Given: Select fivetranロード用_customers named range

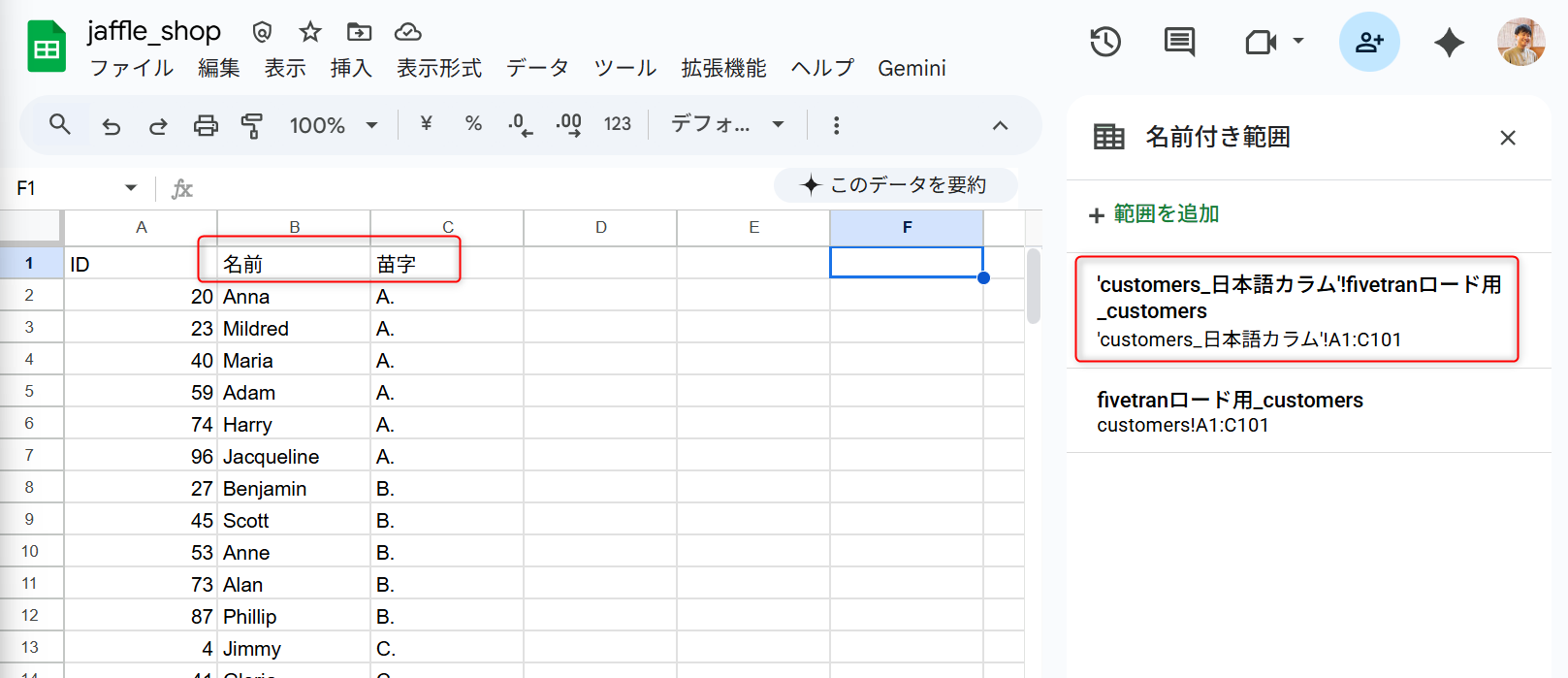Looking at the screenshot, I should [1230, 411].
